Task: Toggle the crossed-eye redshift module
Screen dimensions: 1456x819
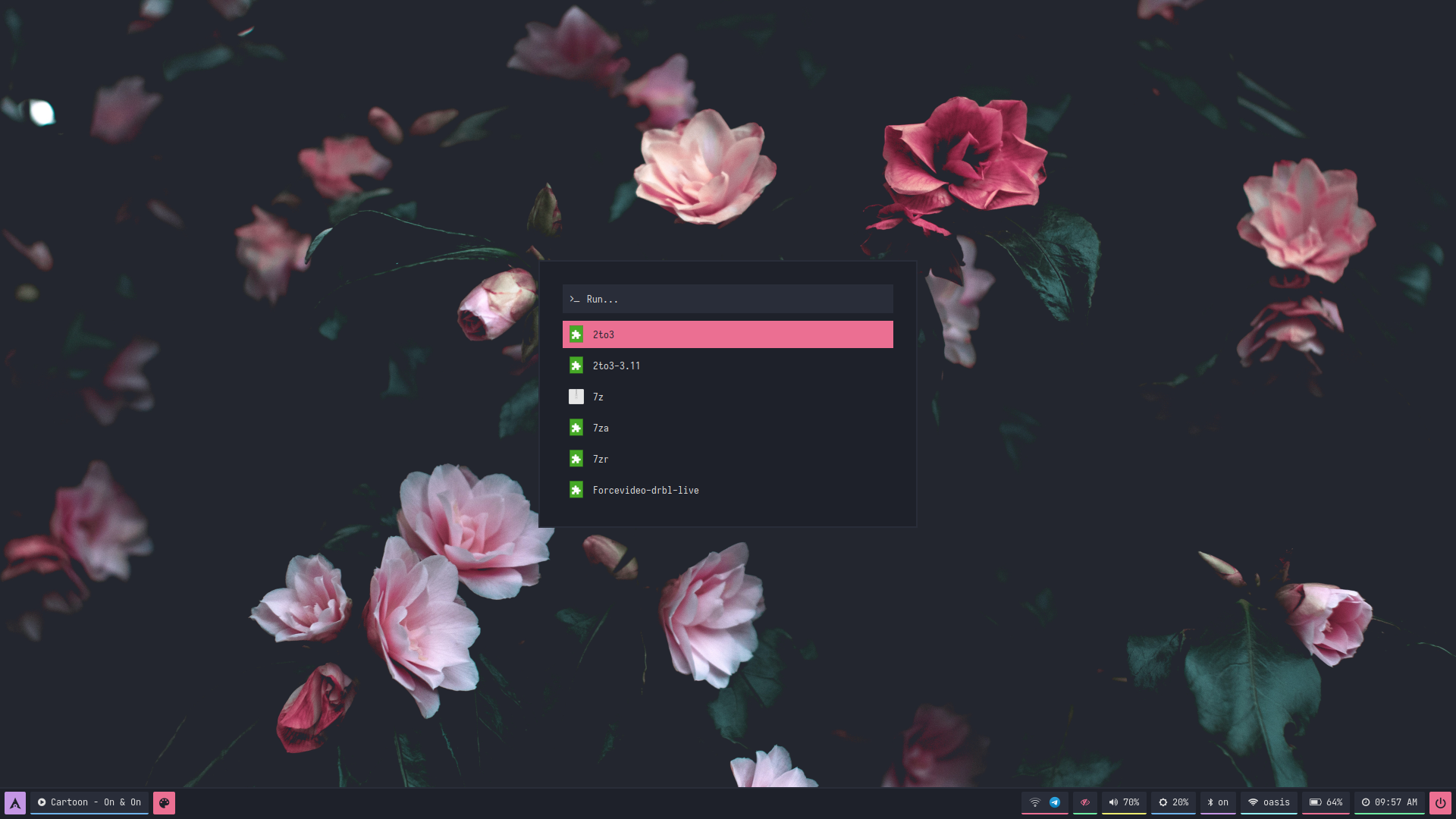Action: [1085, 802]
